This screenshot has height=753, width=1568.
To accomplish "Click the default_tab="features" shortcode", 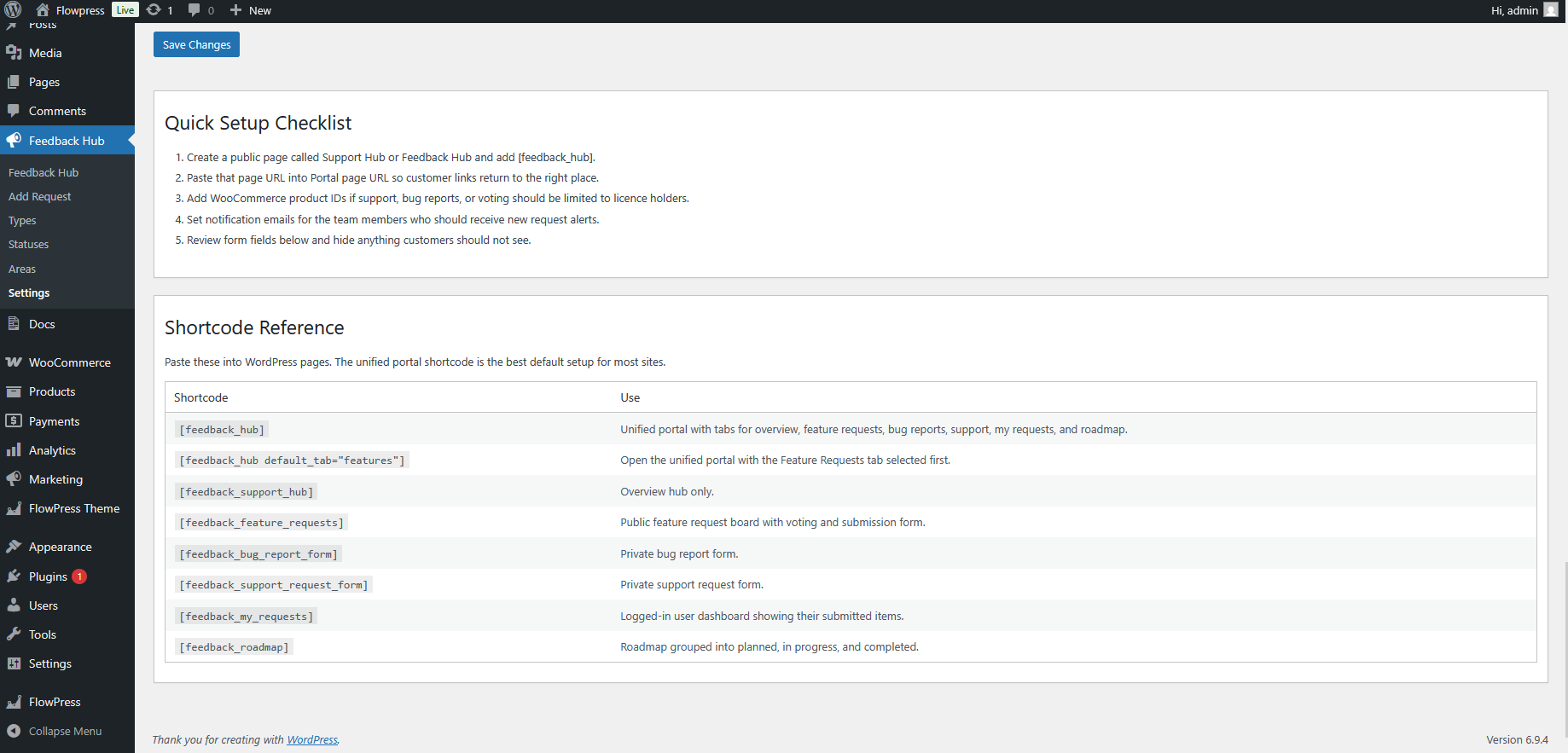I will (292, 460).
